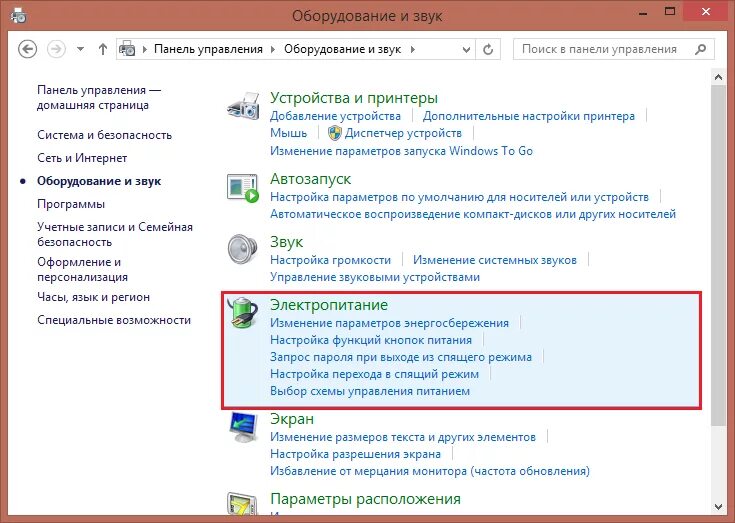Image resolution: width=735 pixels, height=523 pixels.
Task: Click Настройка разрешения экрана link
Action: pyautogui.click(x=355, y=454)
